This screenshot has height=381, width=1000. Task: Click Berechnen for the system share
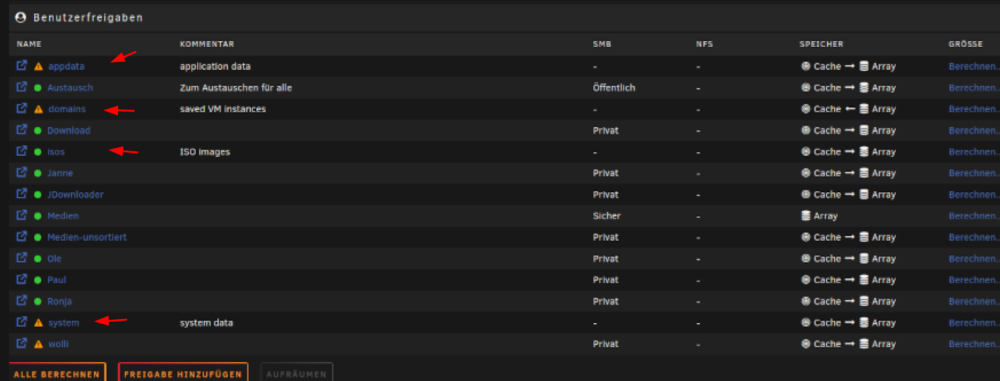974,323
